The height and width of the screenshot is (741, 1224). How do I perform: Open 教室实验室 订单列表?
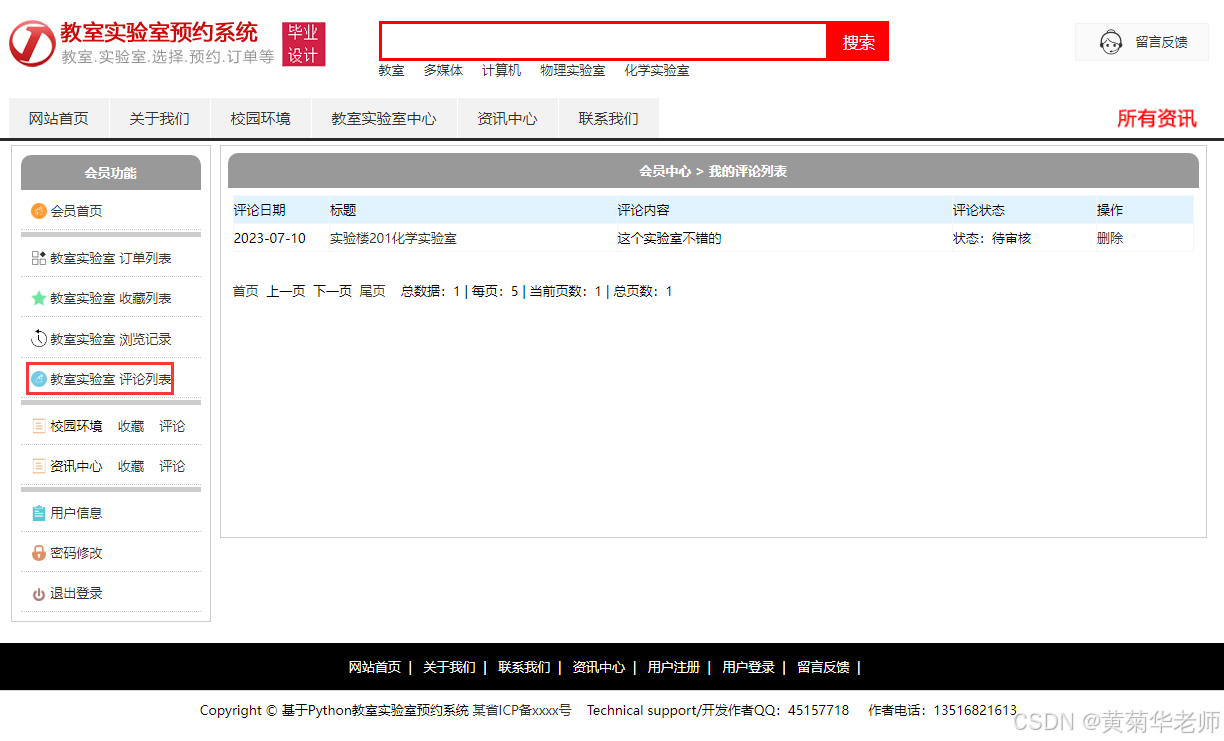tap(111, 258)
